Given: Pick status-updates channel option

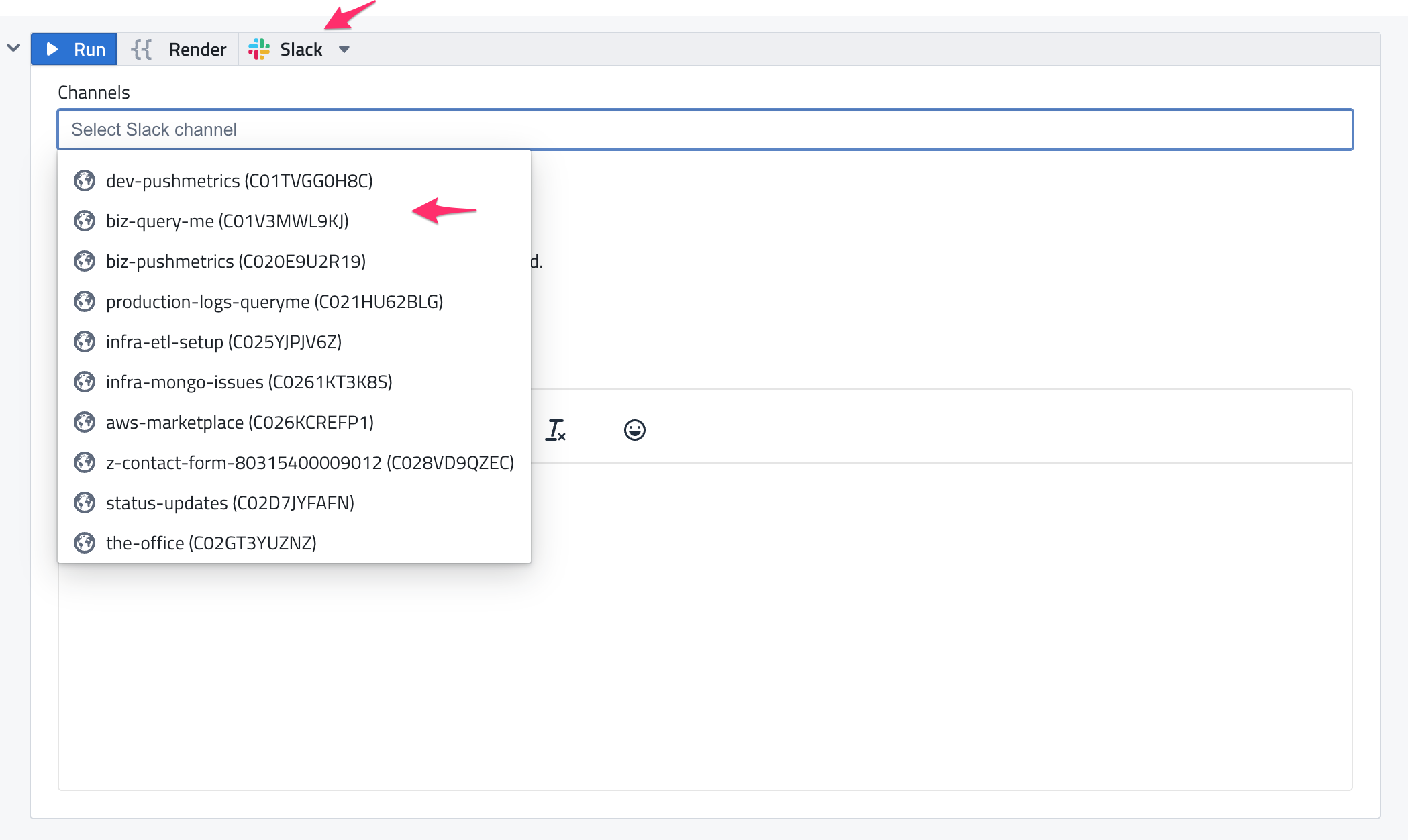Looking at the screenshot, I should [230, 503].
